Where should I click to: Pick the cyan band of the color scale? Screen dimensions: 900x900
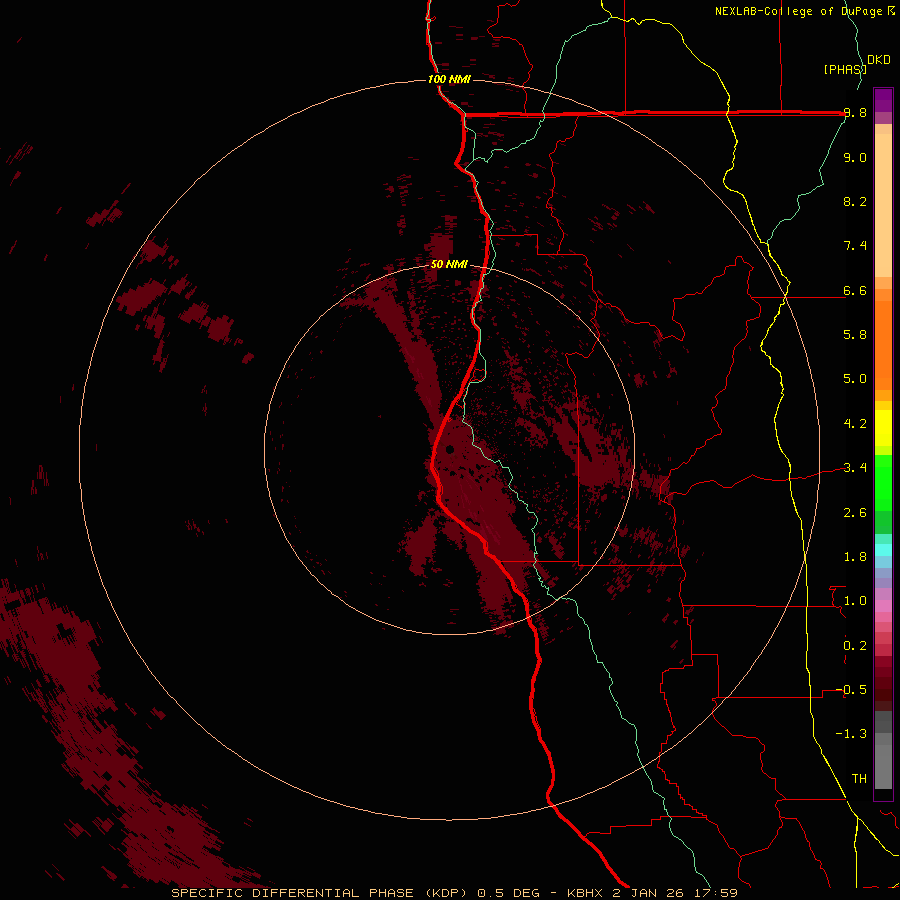pos(883,550)
